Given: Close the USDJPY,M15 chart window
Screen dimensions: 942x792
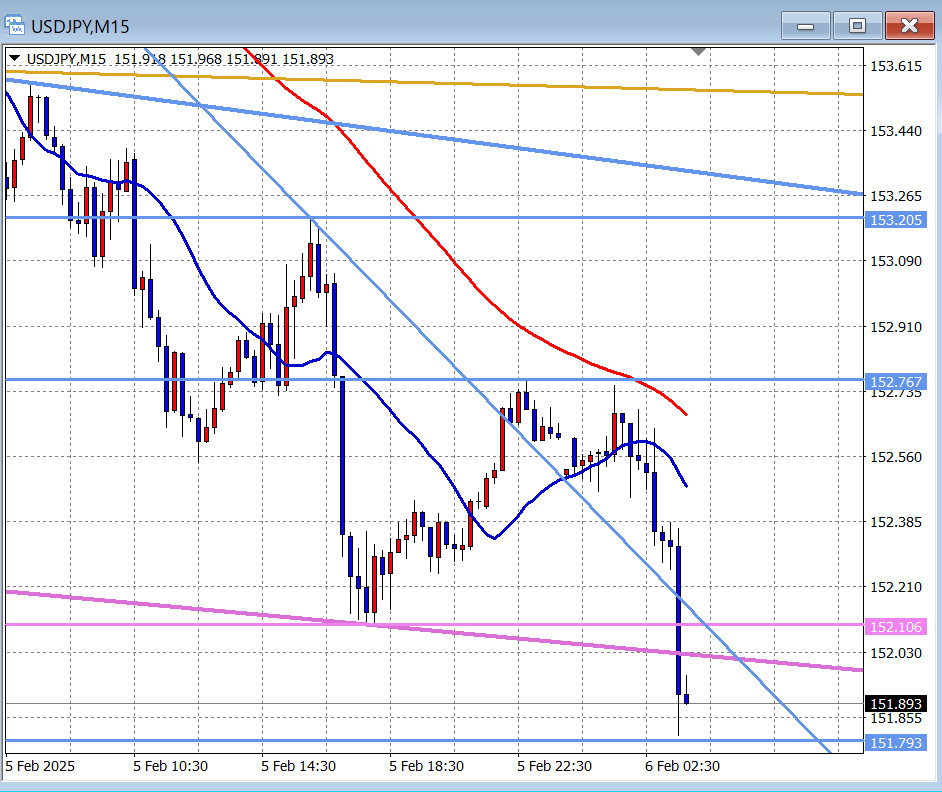Looking at the screenshot, I should tap(909, 26).
